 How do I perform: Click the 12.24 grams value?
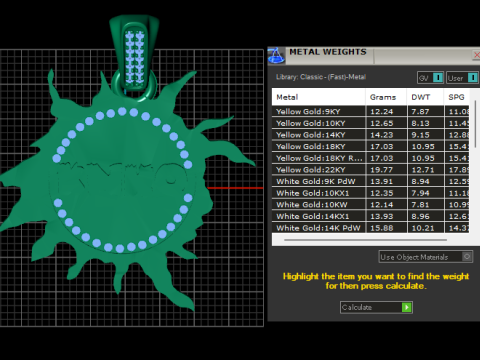(382, 112)
